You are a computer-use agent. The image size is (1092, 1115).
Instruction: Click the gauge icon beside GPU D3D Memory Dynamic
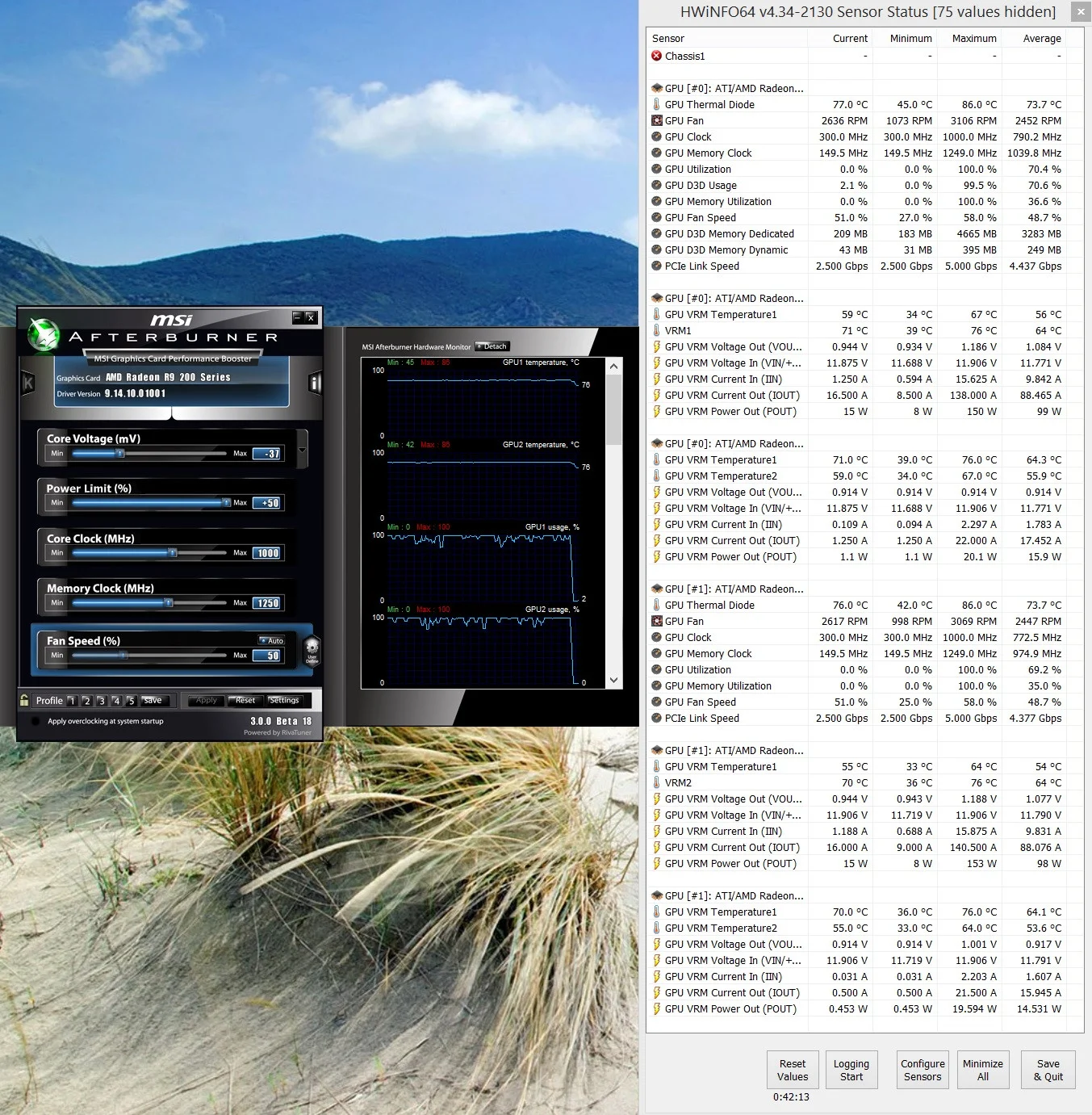[657, 250]
